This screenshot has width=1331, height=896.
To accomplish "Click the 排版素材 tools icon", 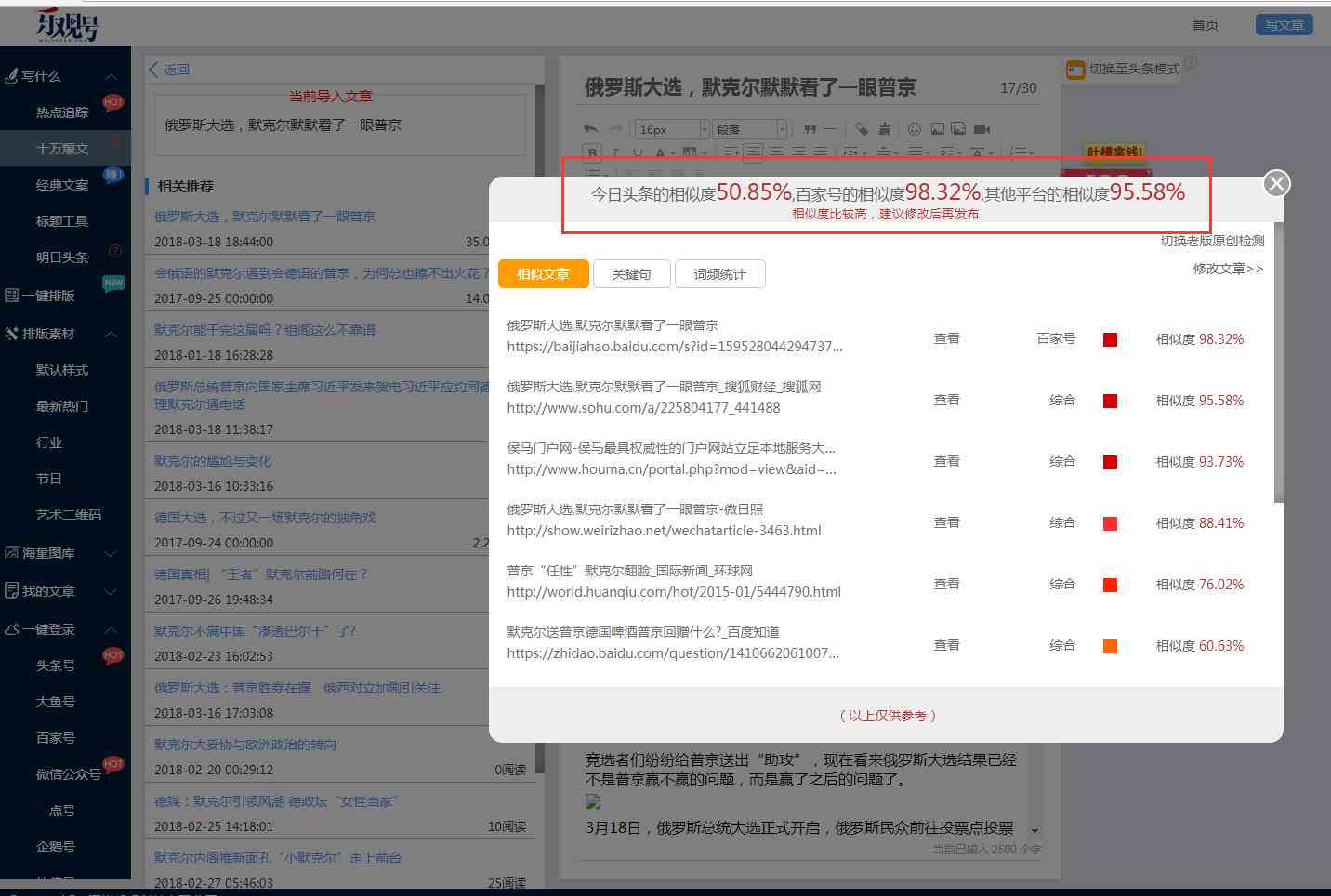I will pos(11,333).
